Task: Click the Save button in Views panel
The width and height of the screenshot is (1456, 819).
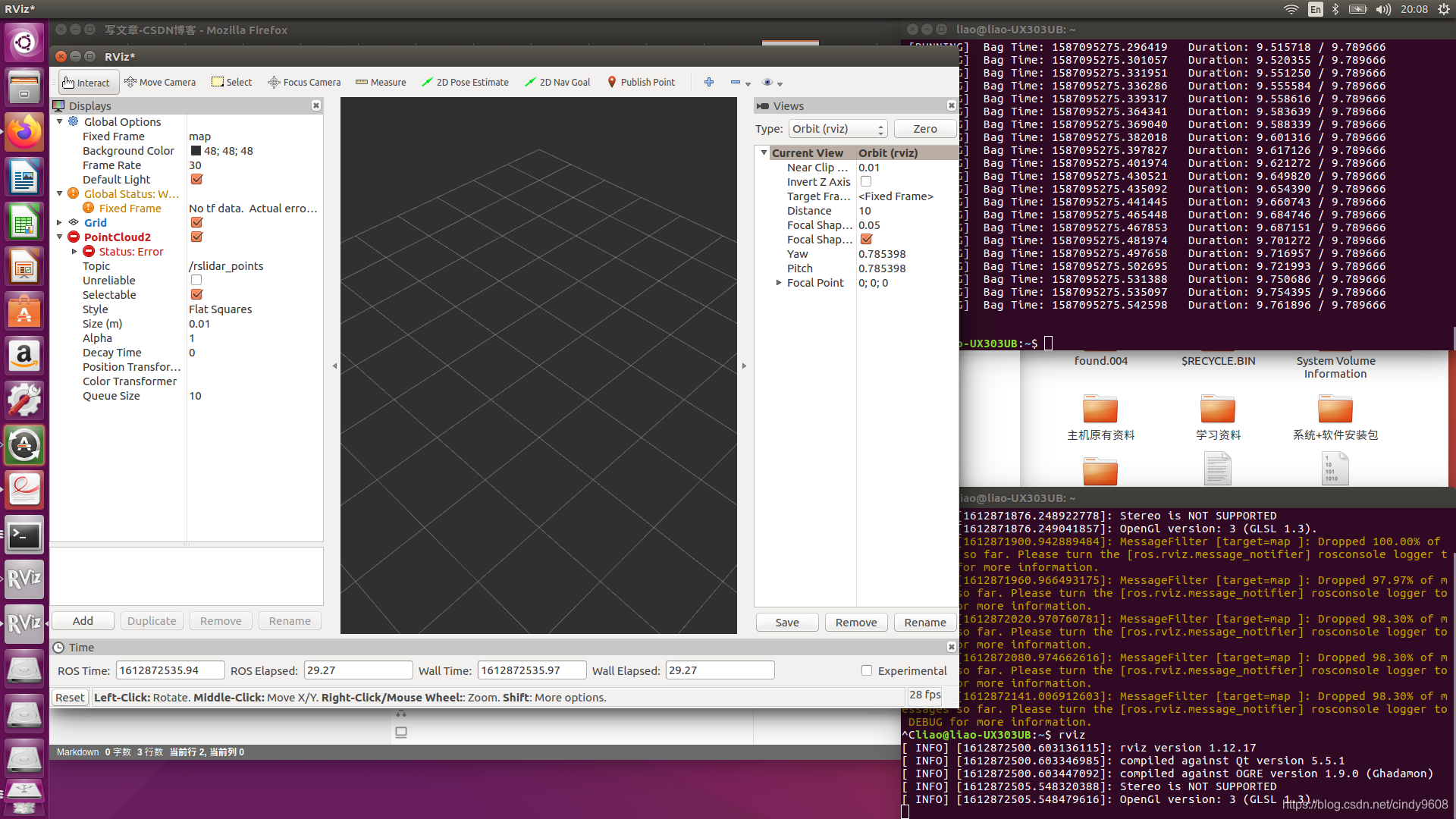Action: (788, 622)
